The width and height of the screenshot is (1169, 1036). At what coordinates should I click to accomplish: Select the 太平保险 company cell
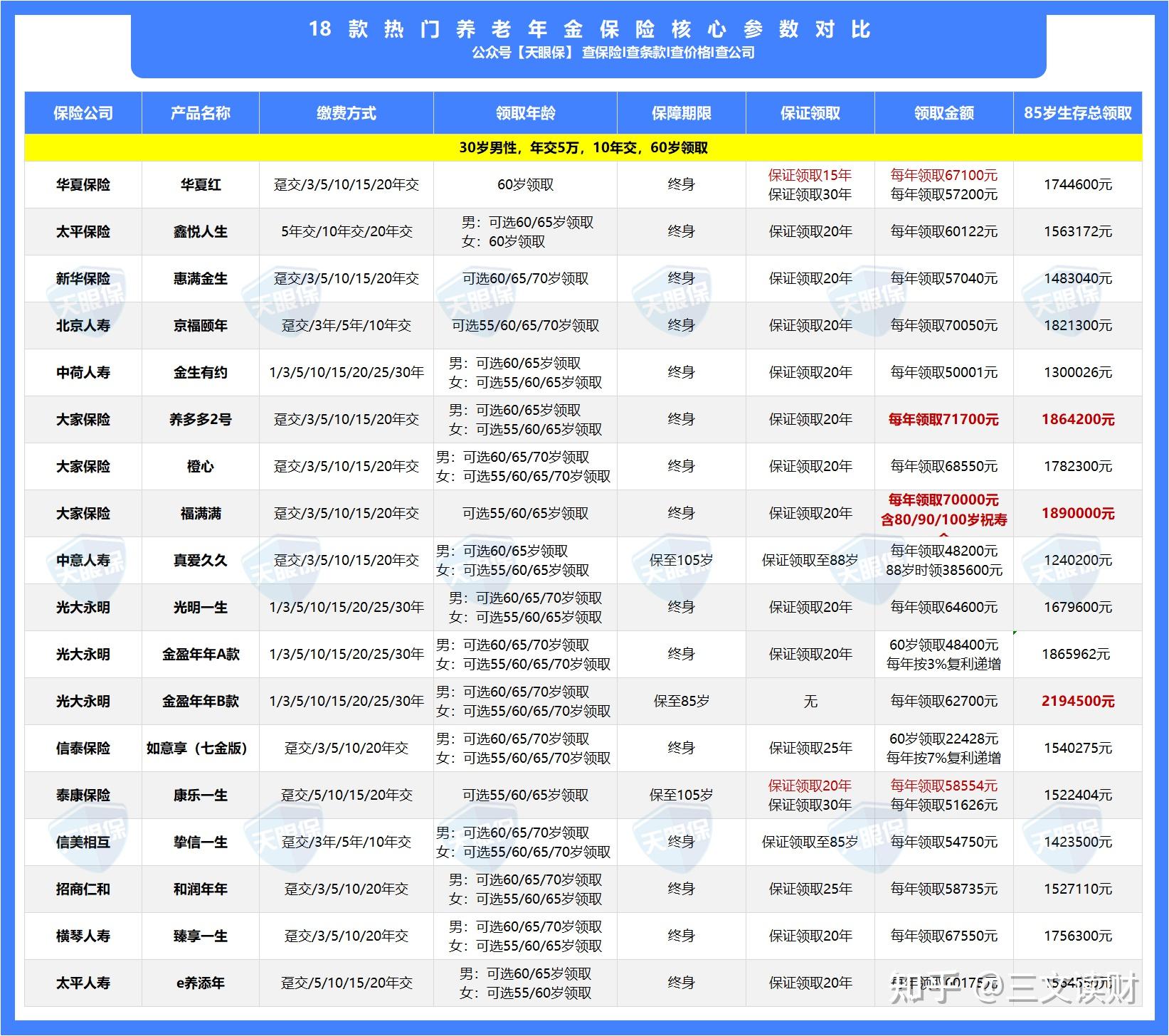(83, 232)
